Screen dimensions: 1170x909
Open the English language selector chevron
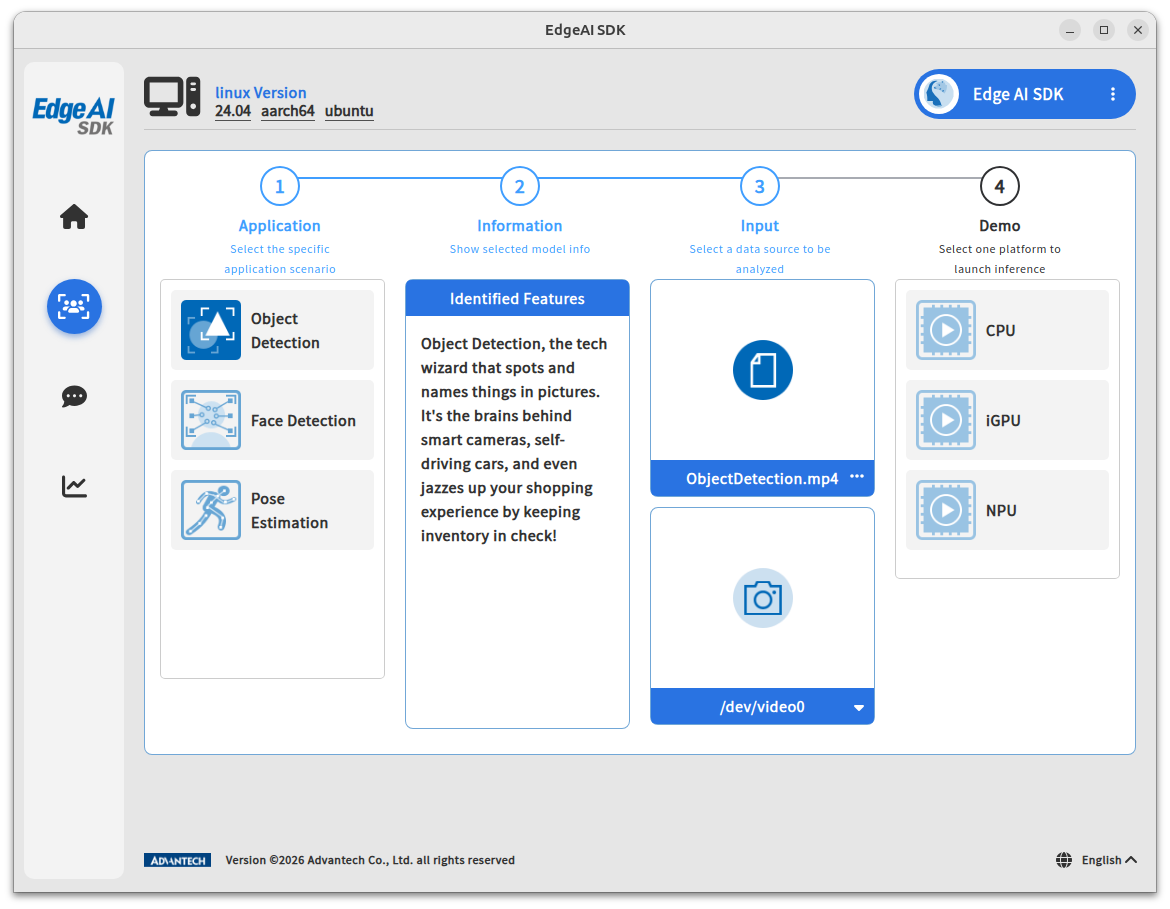pos(1131,860)
